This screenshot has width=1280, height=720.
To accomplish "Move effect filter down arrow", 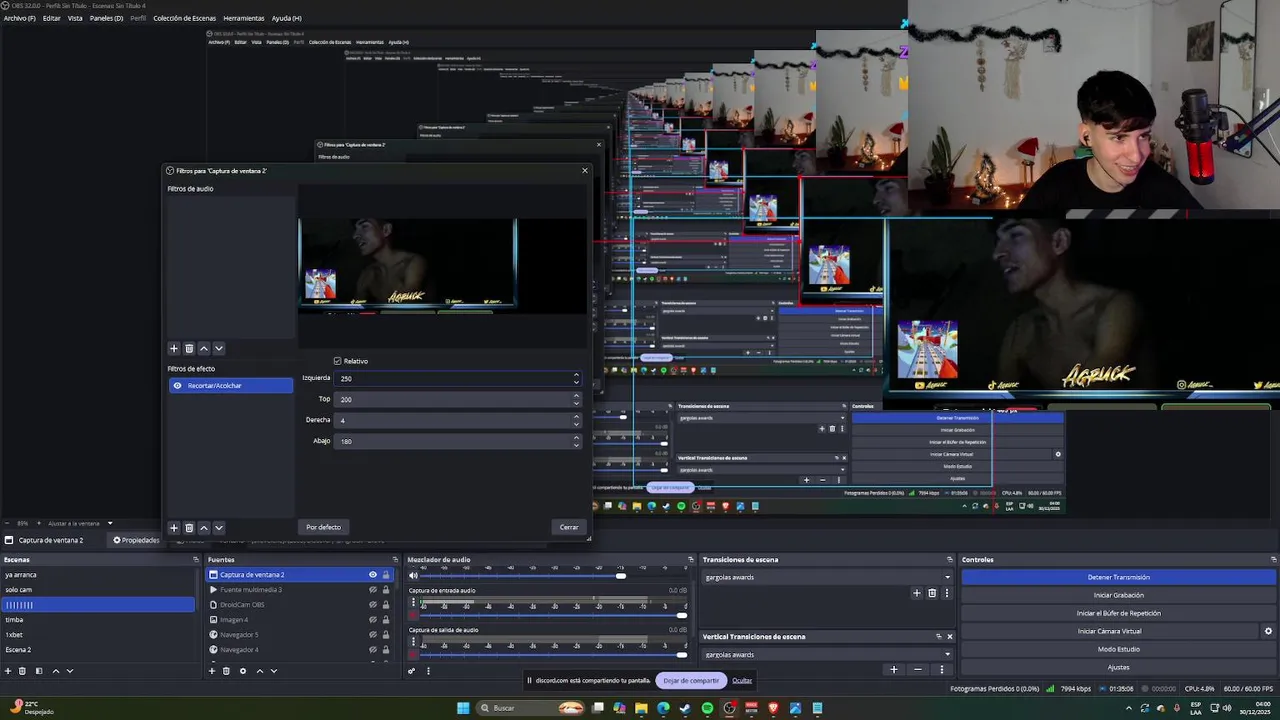I will [x=219, y=528].
